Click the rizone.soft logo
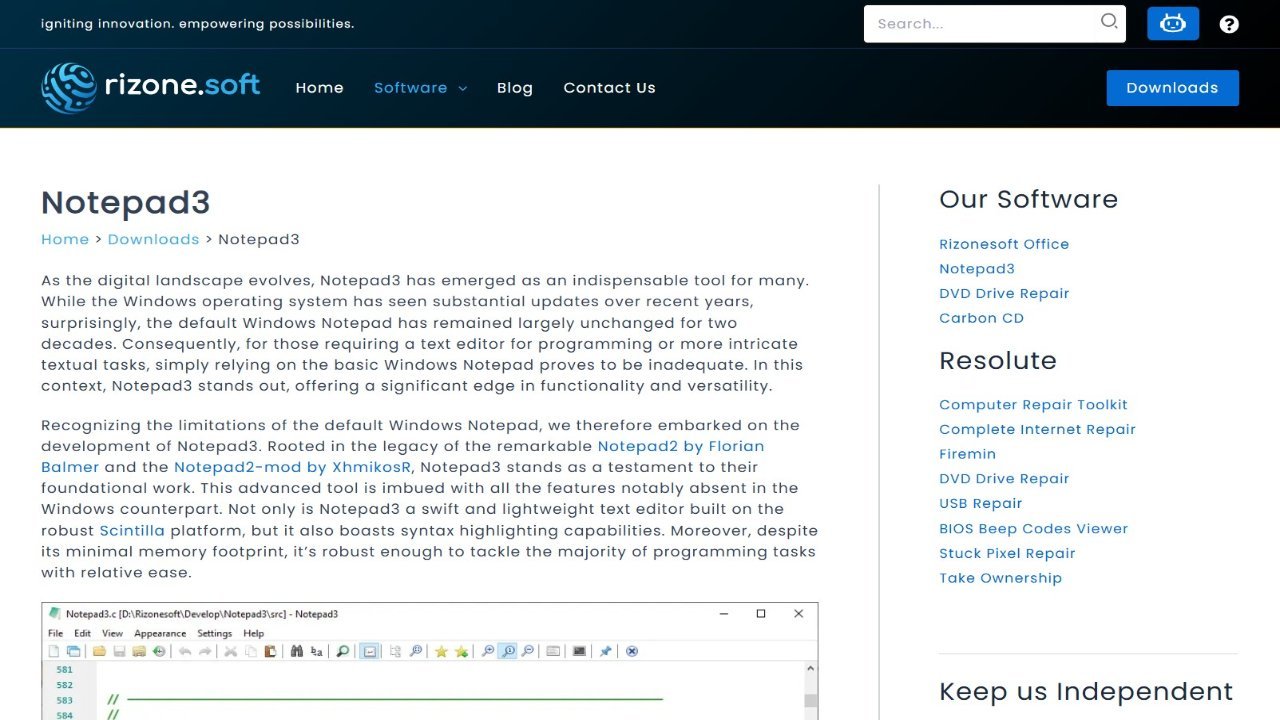Image resolution: width=1280 pixels, height=720 pixels. (x=151, y=87)
